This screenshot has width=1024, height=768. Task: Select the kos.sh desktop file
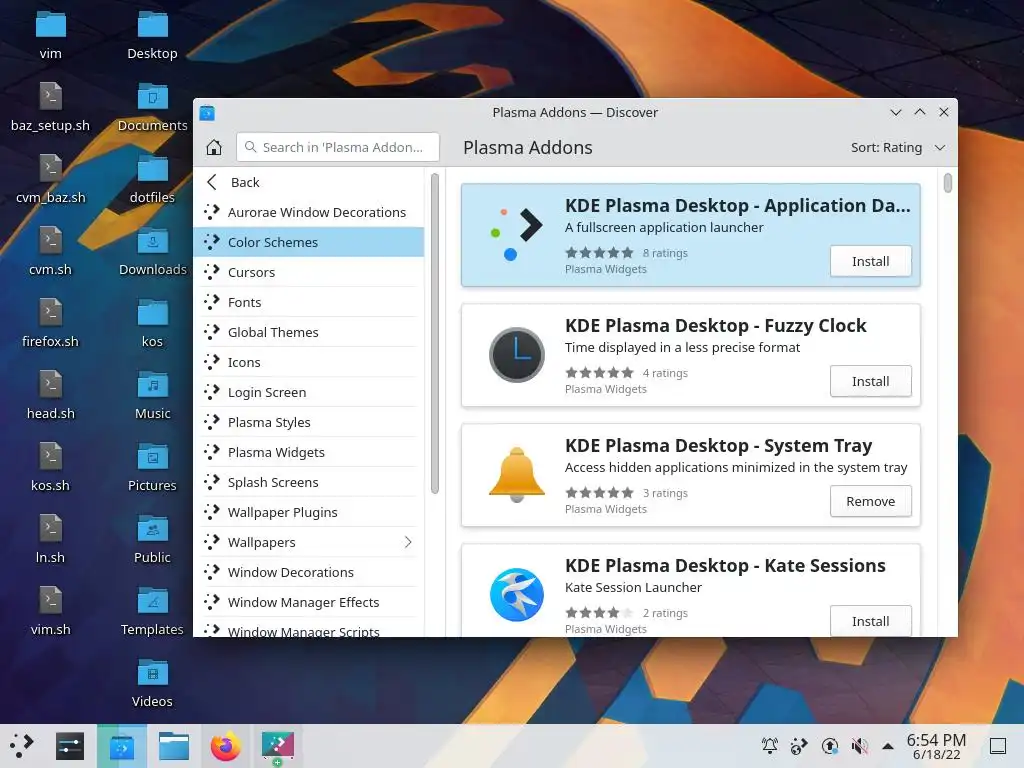pyautogui.click(x=50, y=466)
